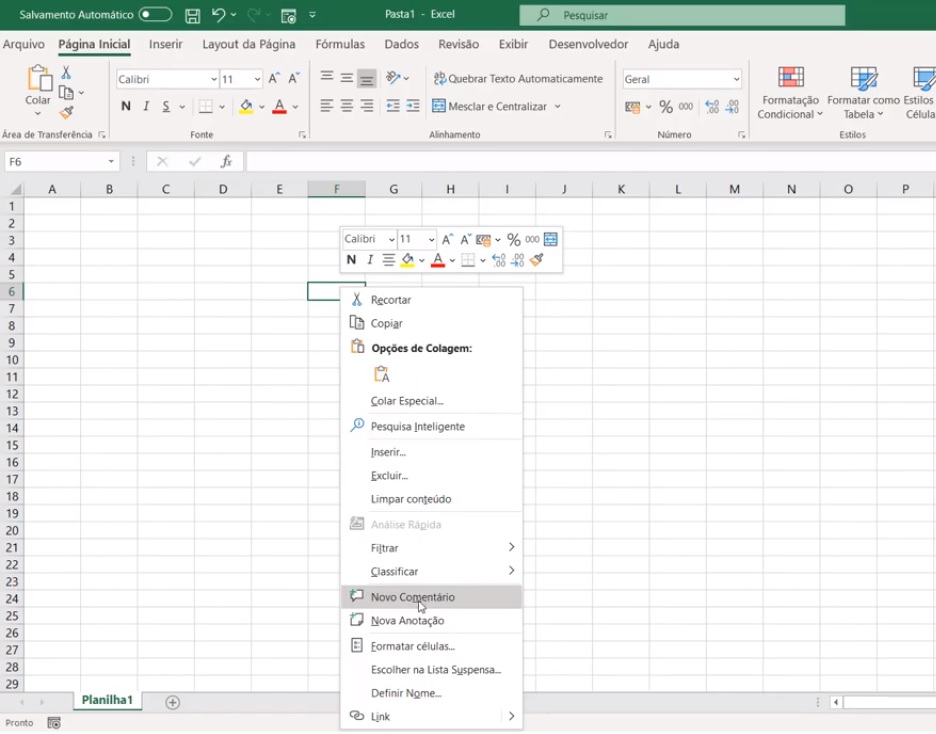This screenshot has height=734, width=936.
Task: Choose Pesquisa Inteligente
Action: tap(431, 426)
